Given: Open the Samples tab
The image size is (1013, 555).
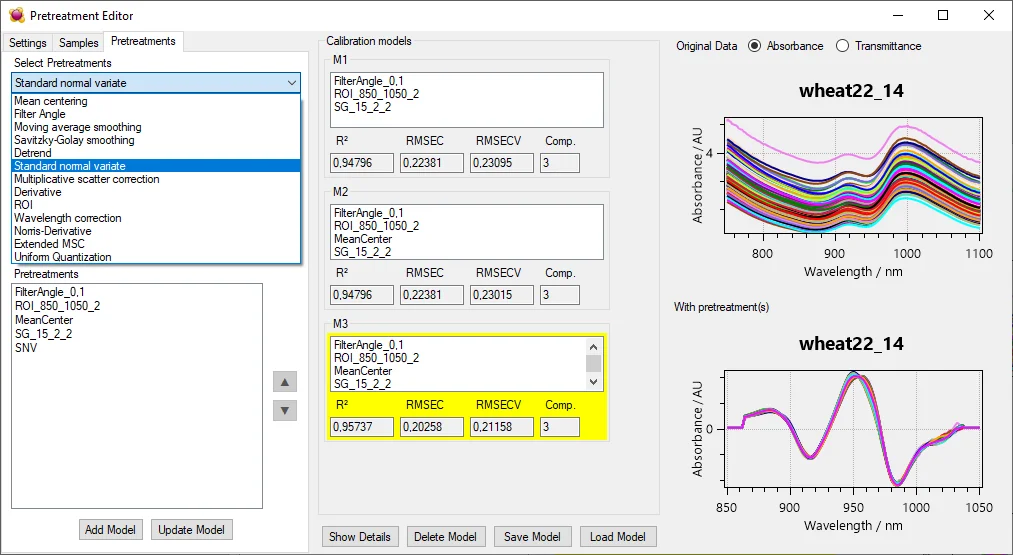Looking at the screenshot, I should click(x=79, y=43).
